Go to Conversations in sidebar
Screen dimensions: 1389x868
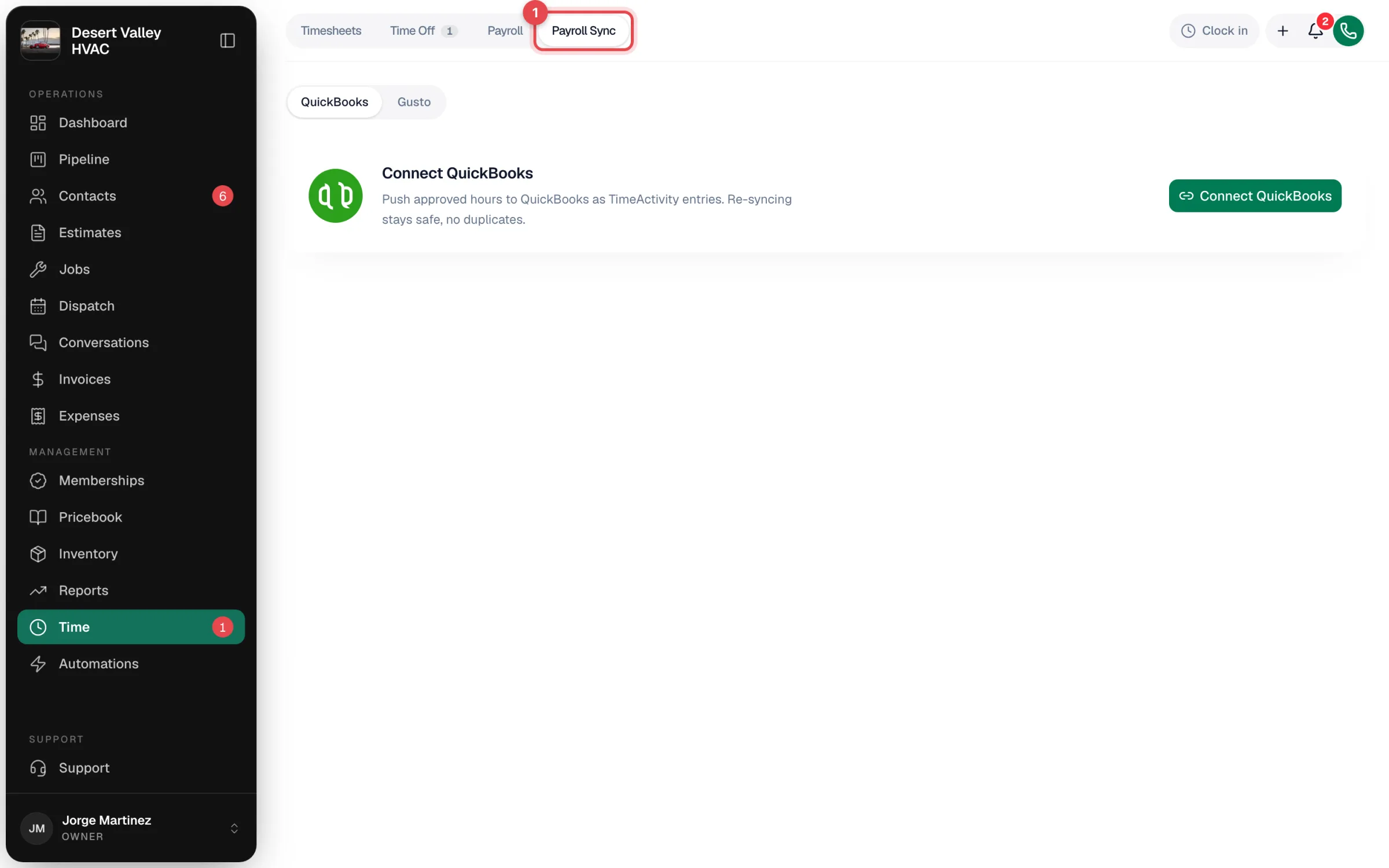point(131,343)
